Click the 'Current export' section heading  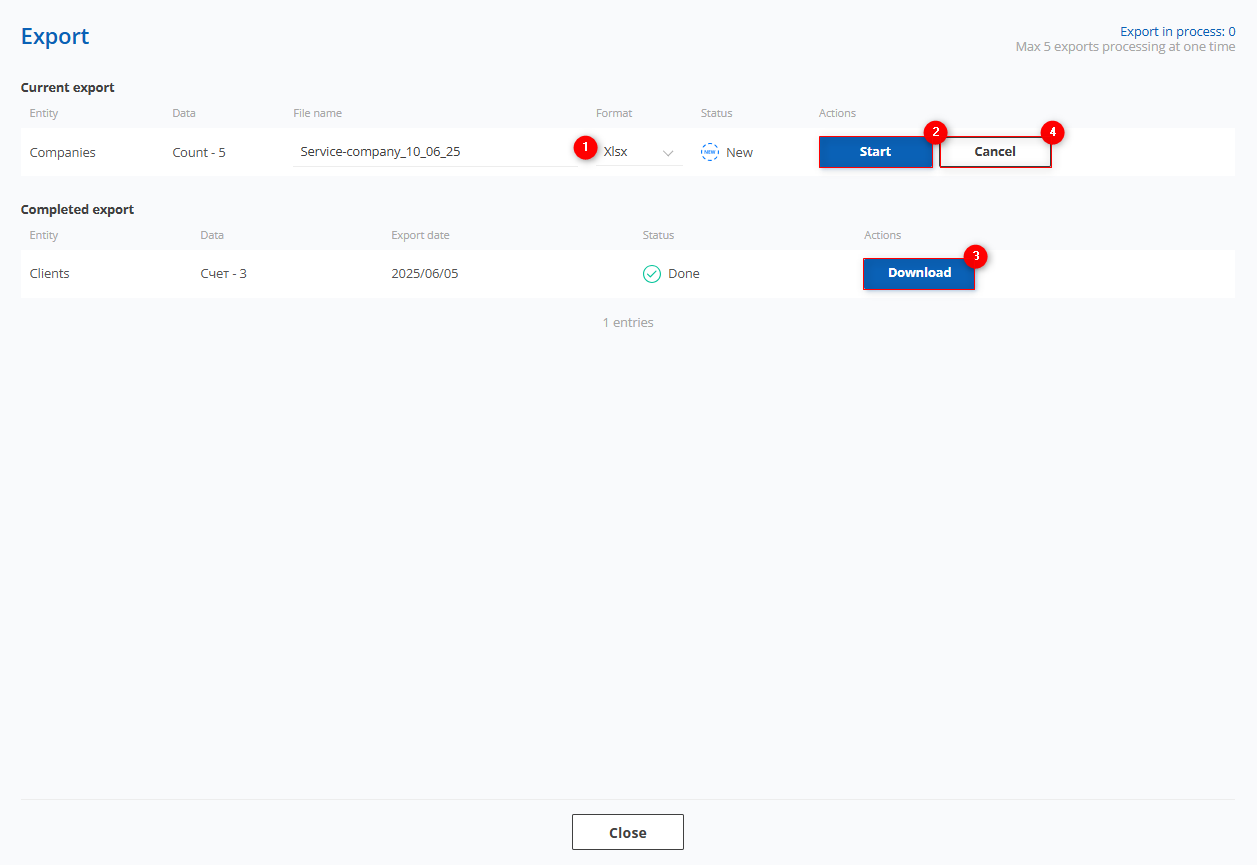click(x=68, y=87)
